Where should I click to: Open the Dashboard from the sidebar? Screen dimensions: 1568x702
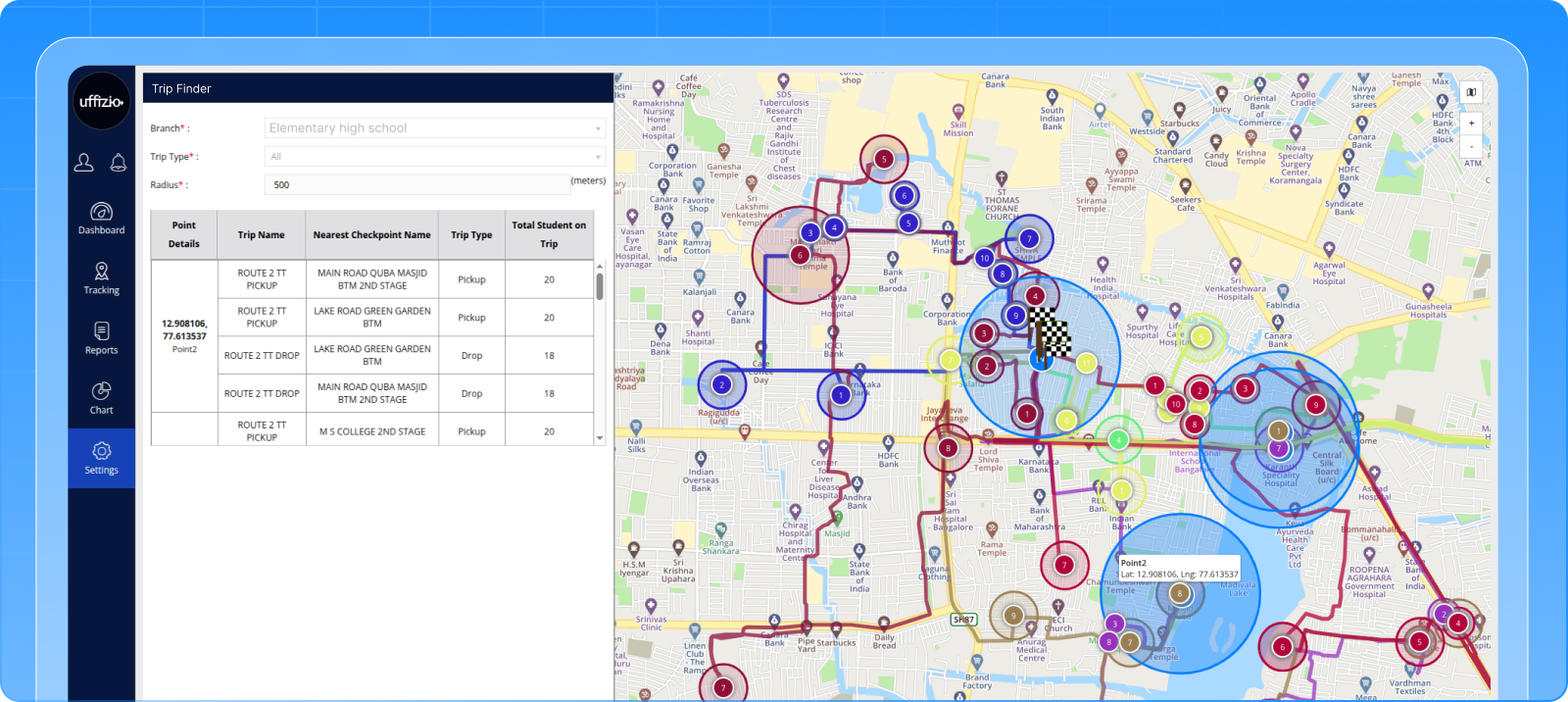point(101,219)
